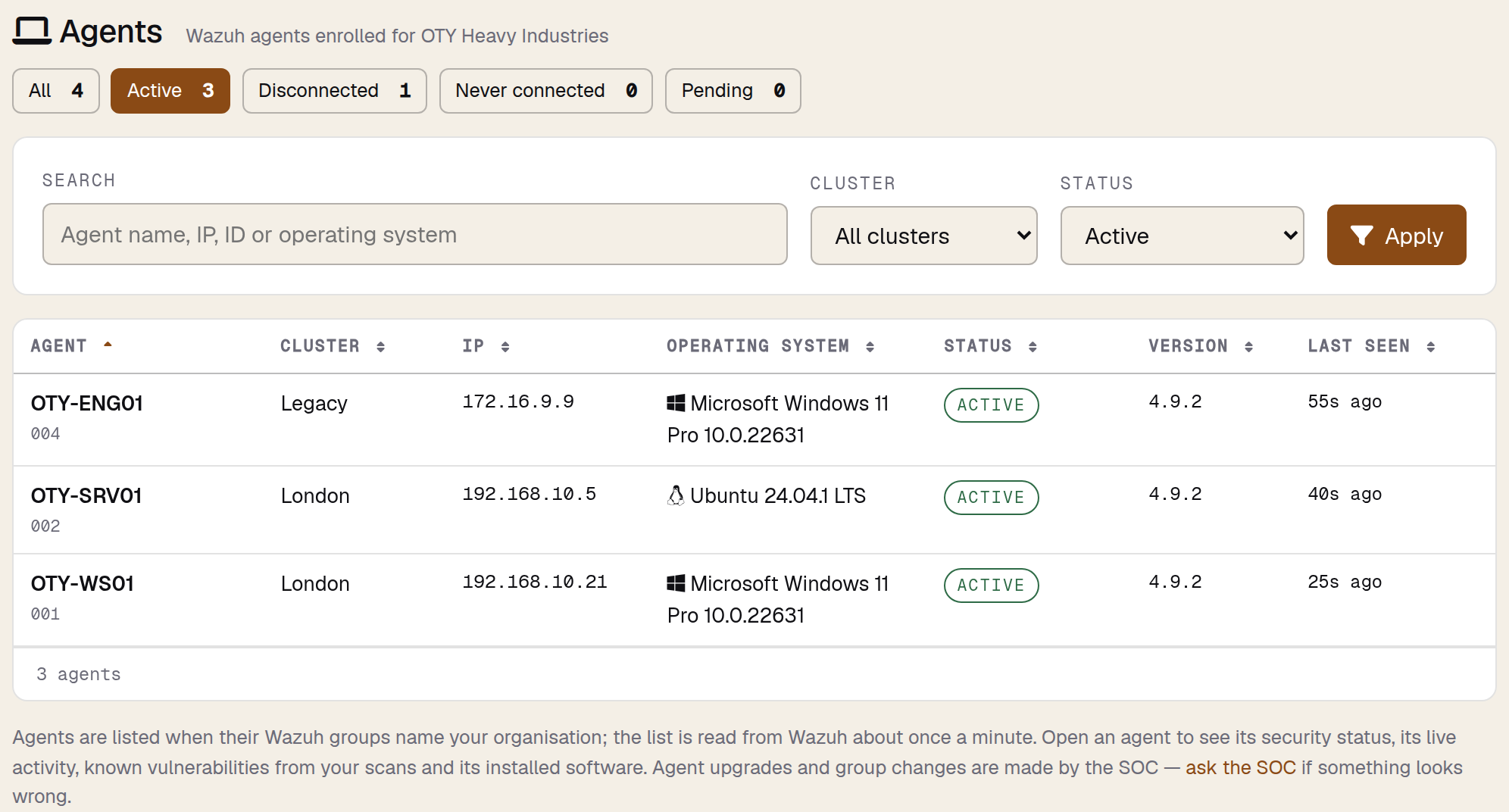Select the Pending 0 tab
Viewport: 1509px width, 812px height.
[x=733, y=91]
